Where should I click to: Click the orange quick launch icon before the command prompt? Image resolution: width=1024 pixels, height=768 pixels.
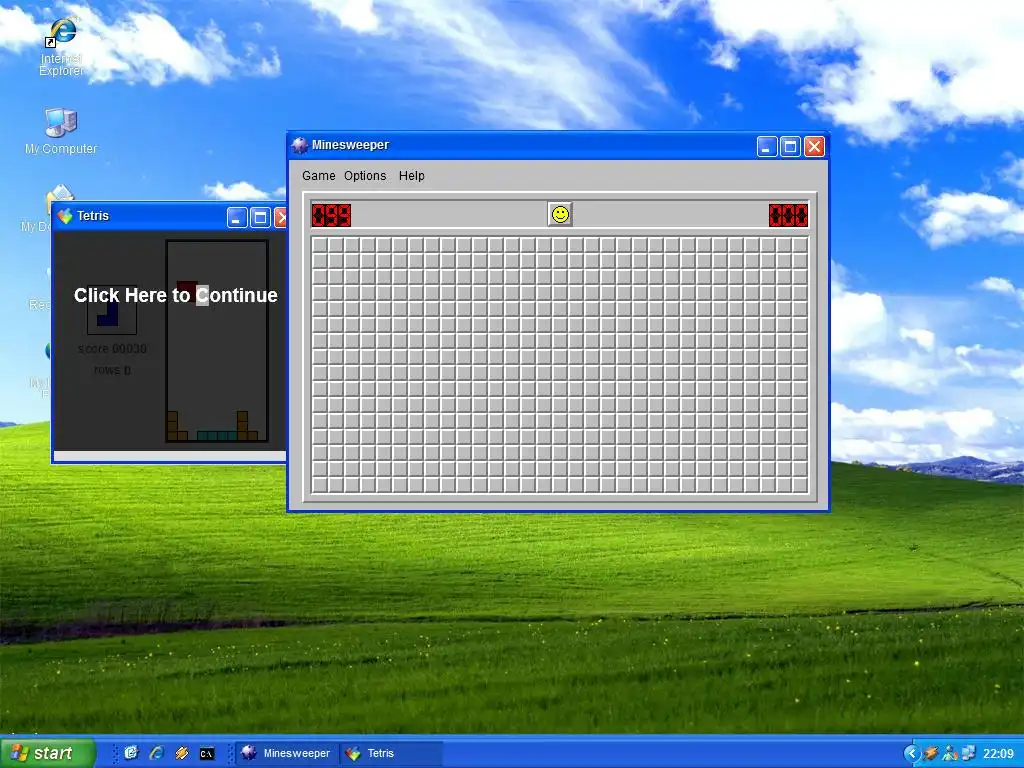(182, 753)
